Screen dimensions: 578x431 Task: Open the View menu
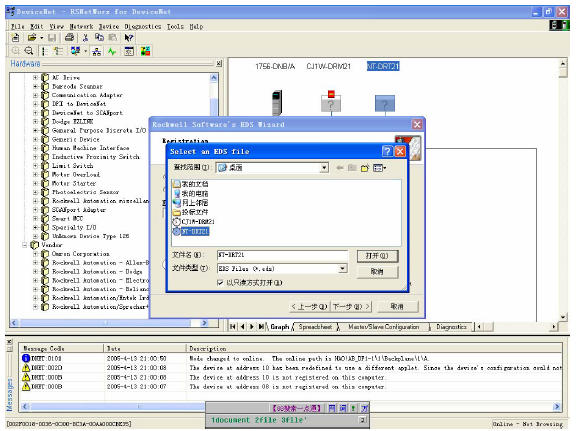pos(57,27)
